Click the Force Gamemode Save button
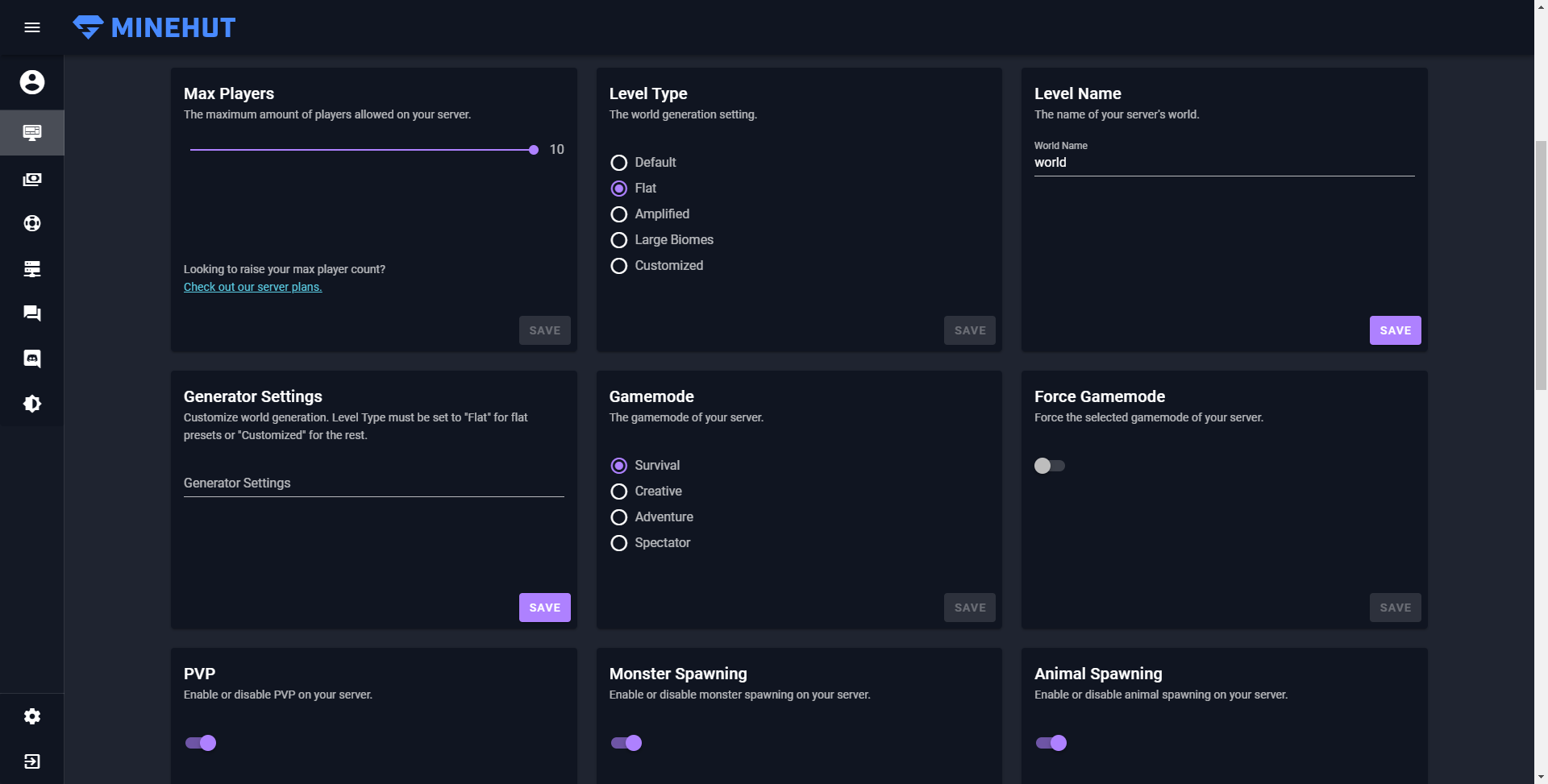Screen dimensions: 1548x784 (1396, 608)
